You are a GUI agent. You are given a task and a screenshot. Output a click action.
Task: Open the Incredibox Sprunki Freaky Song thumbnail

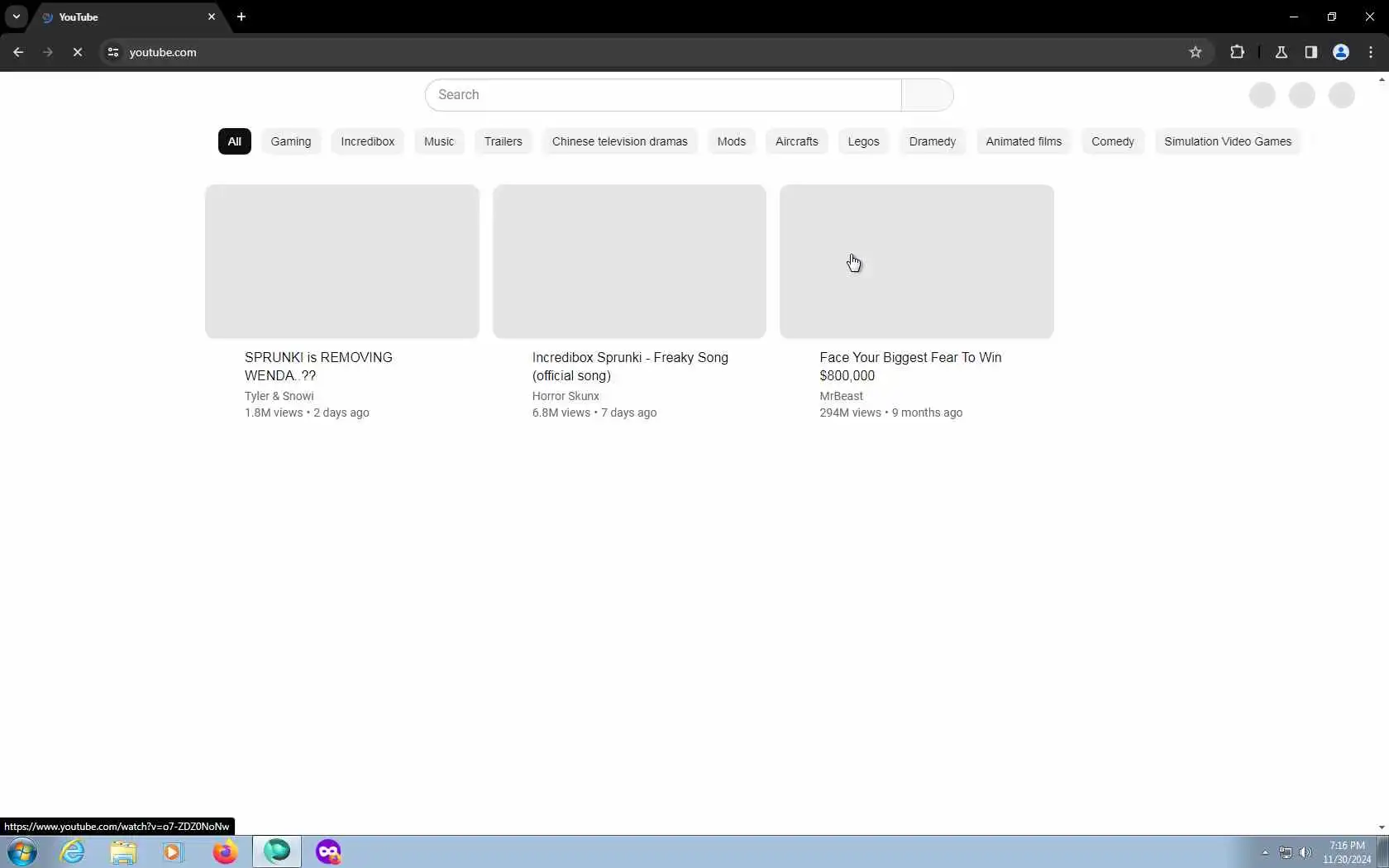[x=629, y=261]
